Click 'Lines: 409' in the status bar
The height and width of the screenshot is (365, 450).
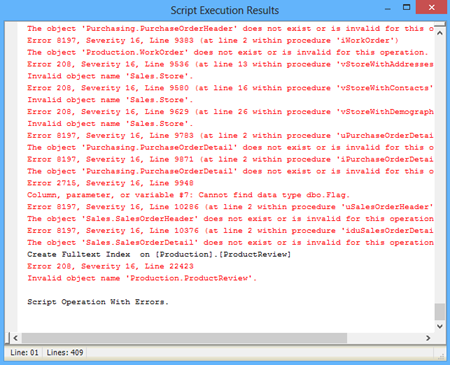(65, 352)
